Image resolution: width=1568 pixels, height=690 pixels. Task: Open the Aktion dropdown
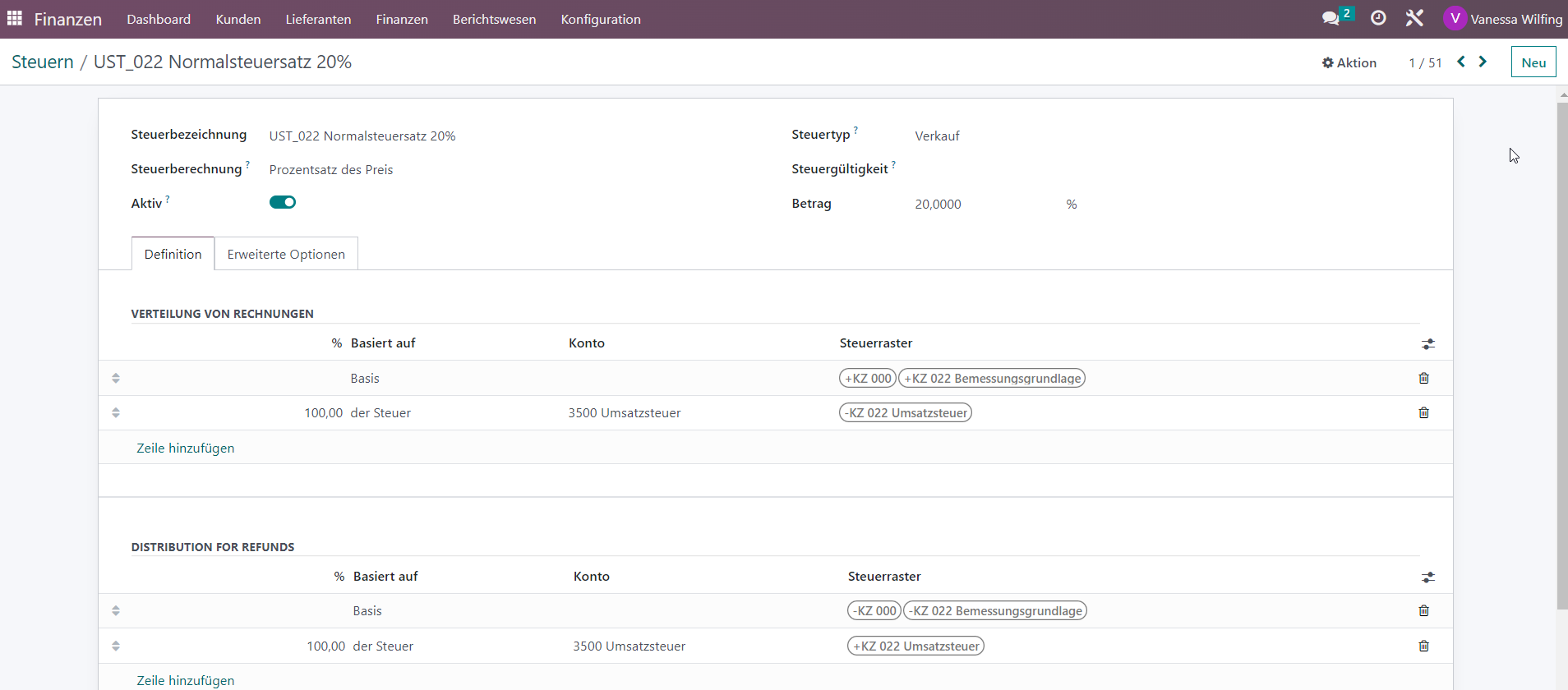click(x=1349, y=62)
